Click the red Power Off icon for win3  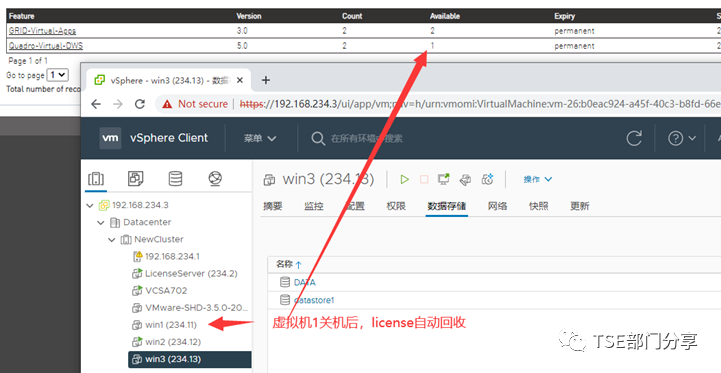(424, 179)
